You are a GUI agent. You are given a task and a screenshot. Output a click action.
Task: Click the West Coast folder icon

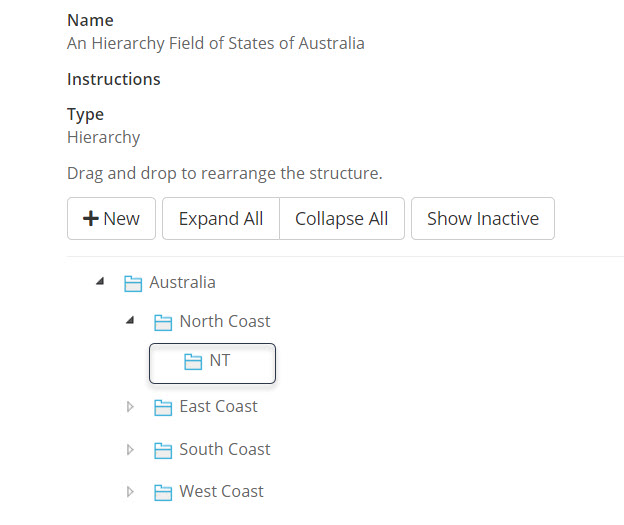pos(163,493)
